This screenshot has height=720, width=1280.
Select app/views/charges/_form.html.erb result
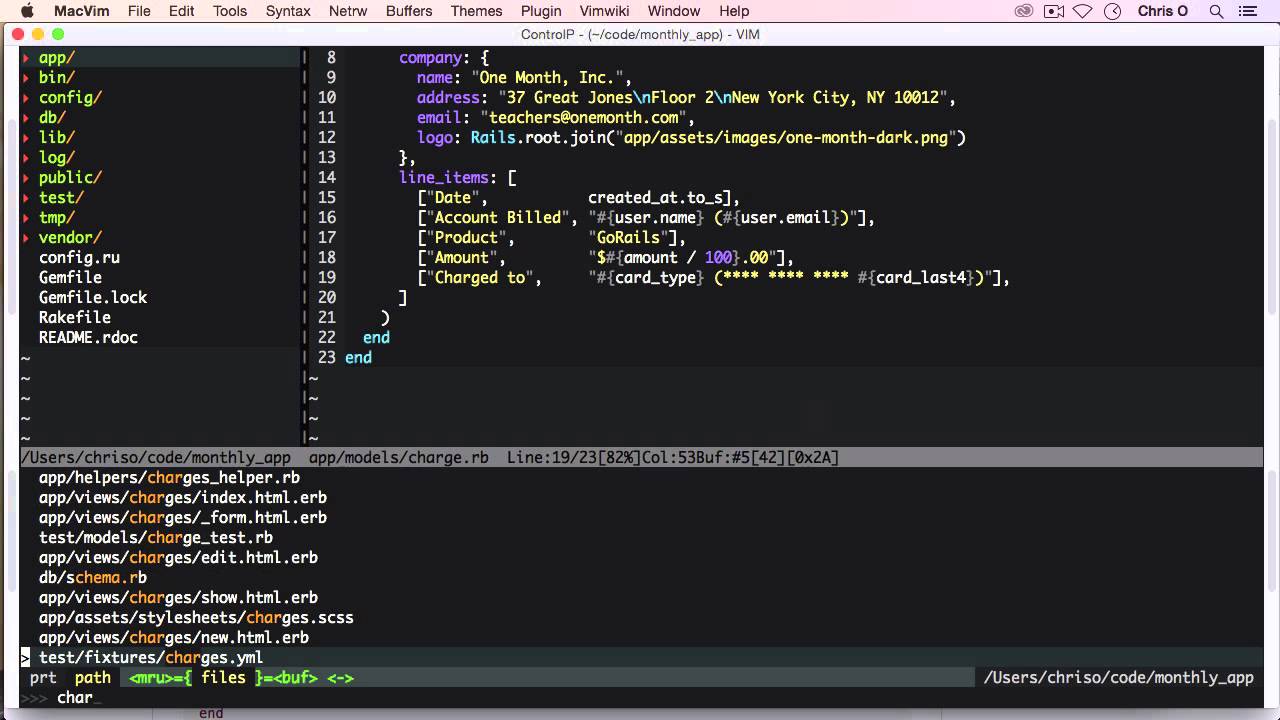(x=183, y=518)
